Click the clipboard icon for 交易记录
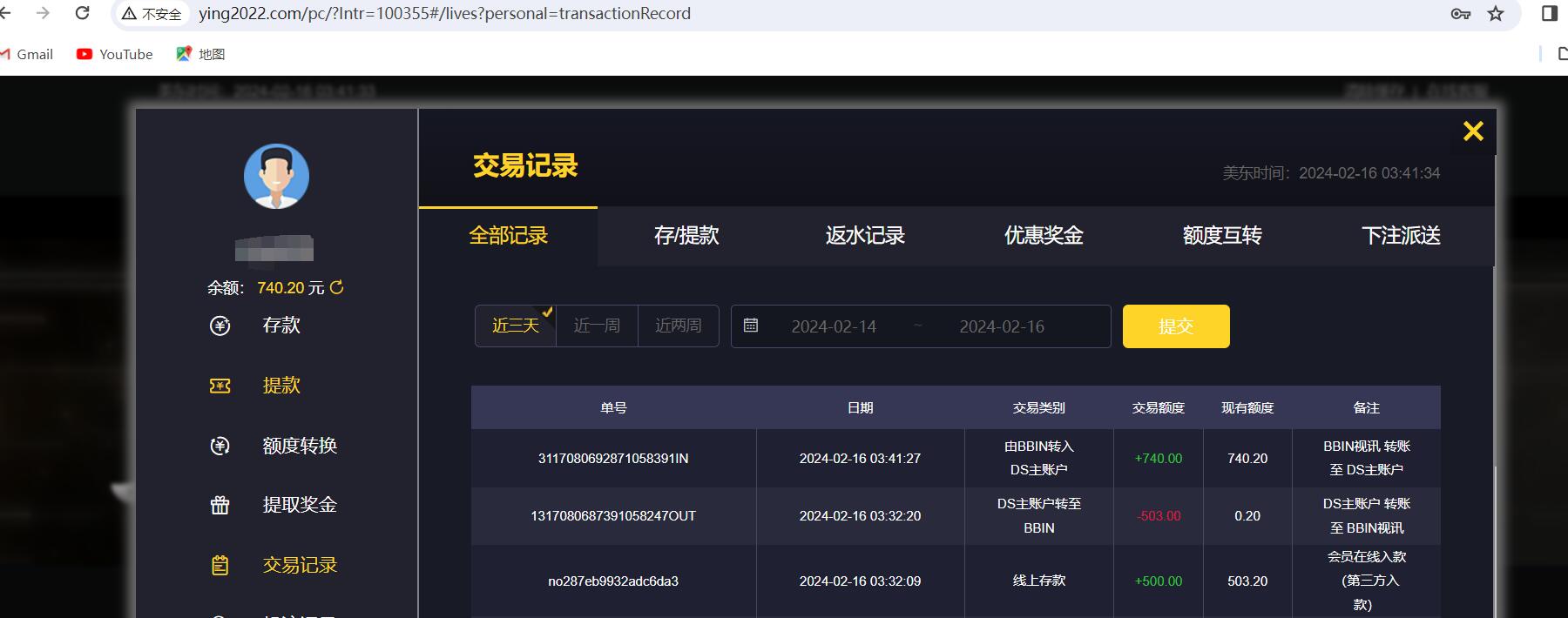 [x=220, y=565]
